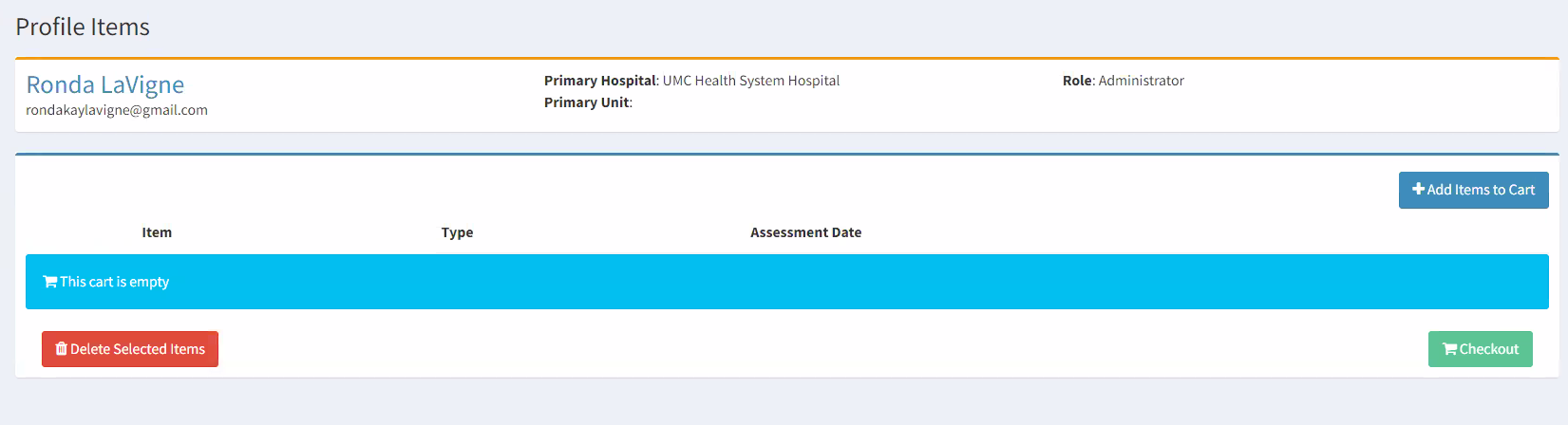Image resolution: width=1568 pixels, height=425 pixels.
Task: Click the Administrator role value
Action: 1141,81
